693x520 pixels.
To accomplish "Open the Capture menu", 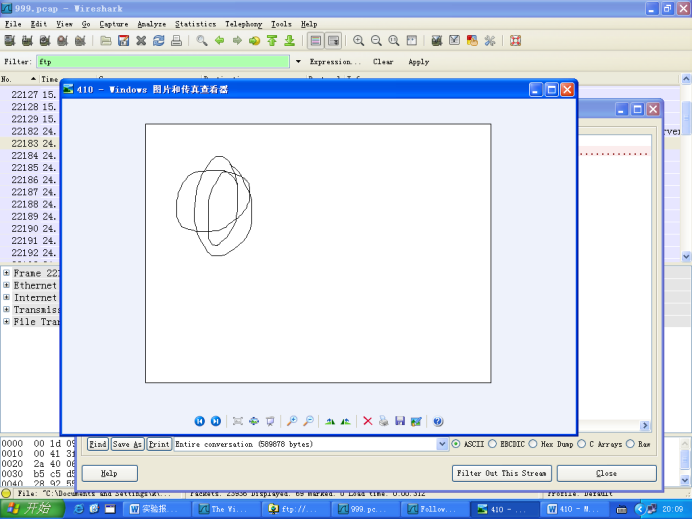I will coord(114,24).
